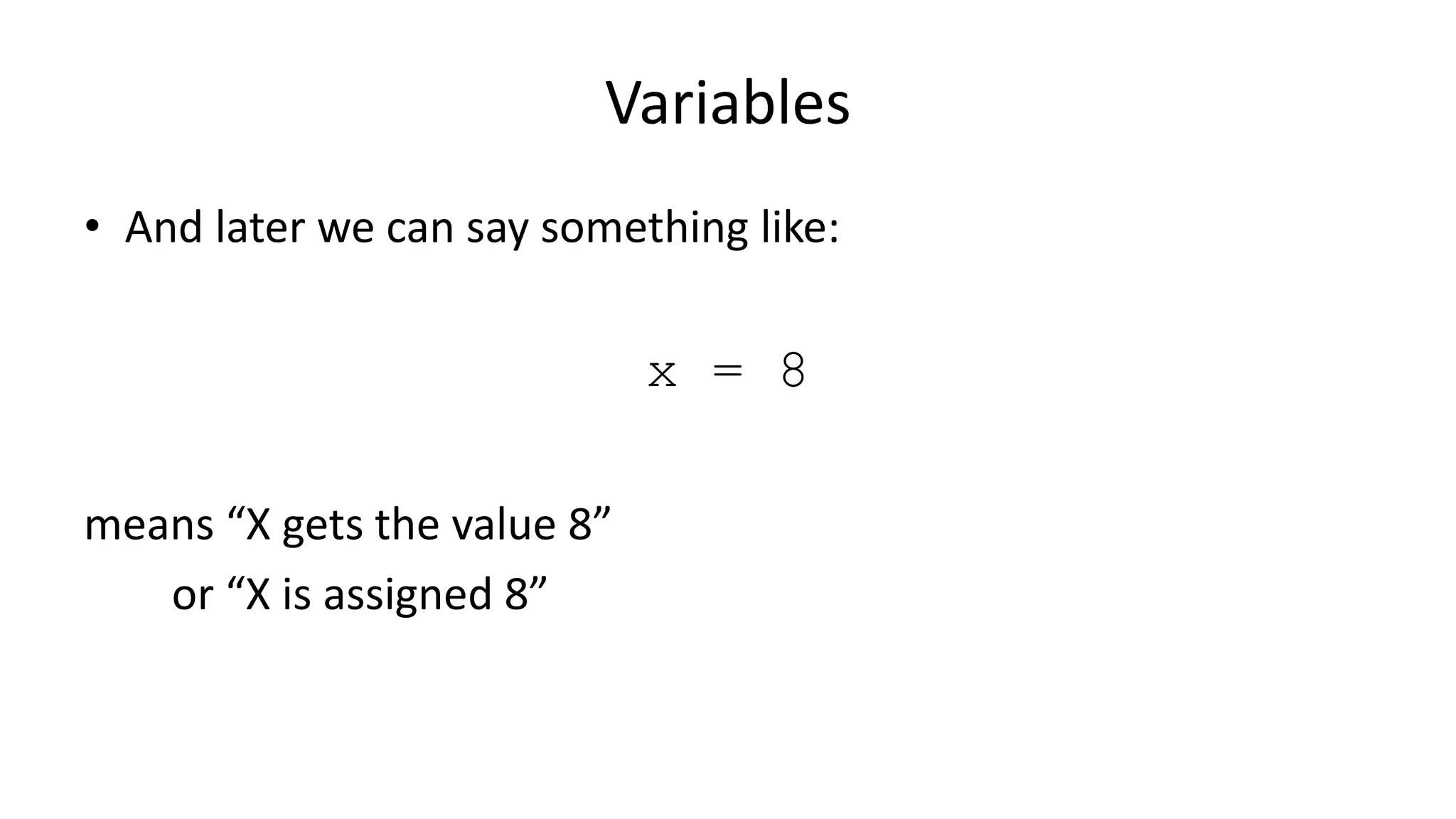Click the monospace "x" in the code

662,373
